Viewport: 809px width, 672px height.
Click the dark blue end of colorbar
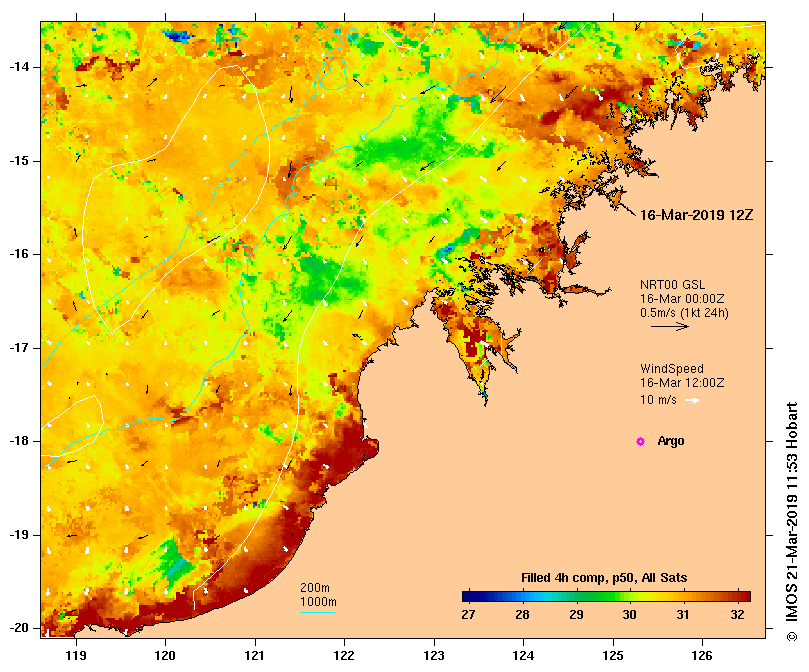click(467, 597)
